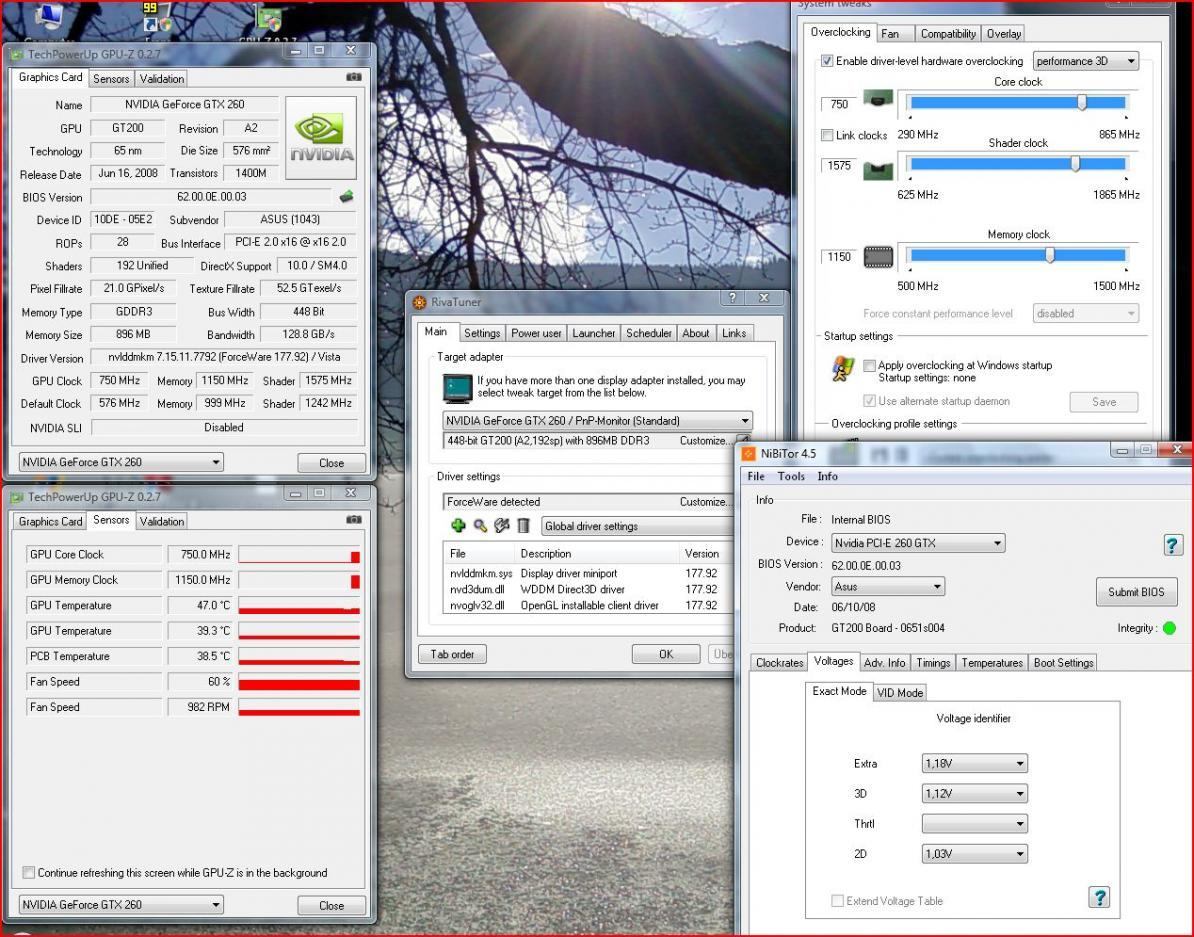Screen dimensions: 1194x937
Task: Click Save in Startup settings
Action: 1104,402
